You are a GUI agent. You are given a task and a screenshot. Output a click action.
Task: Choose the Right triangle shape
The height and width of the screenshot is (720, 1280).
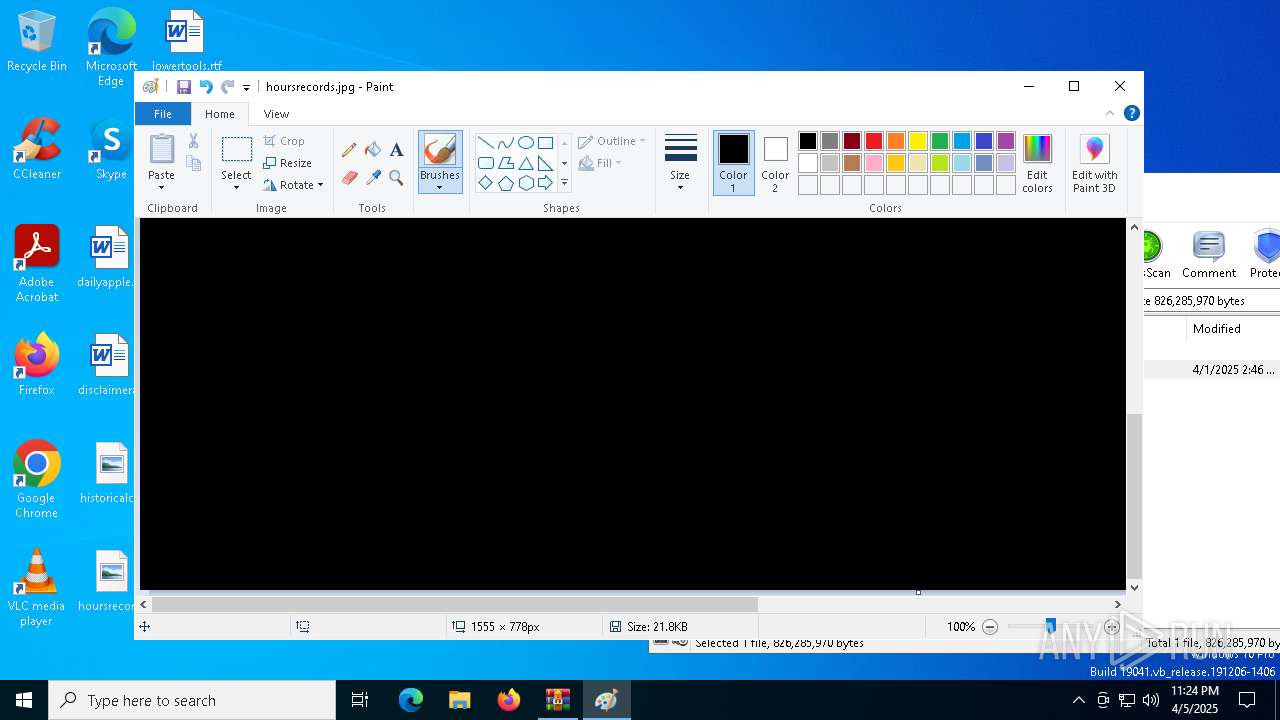pyautogui.click(x=545, y=163)
